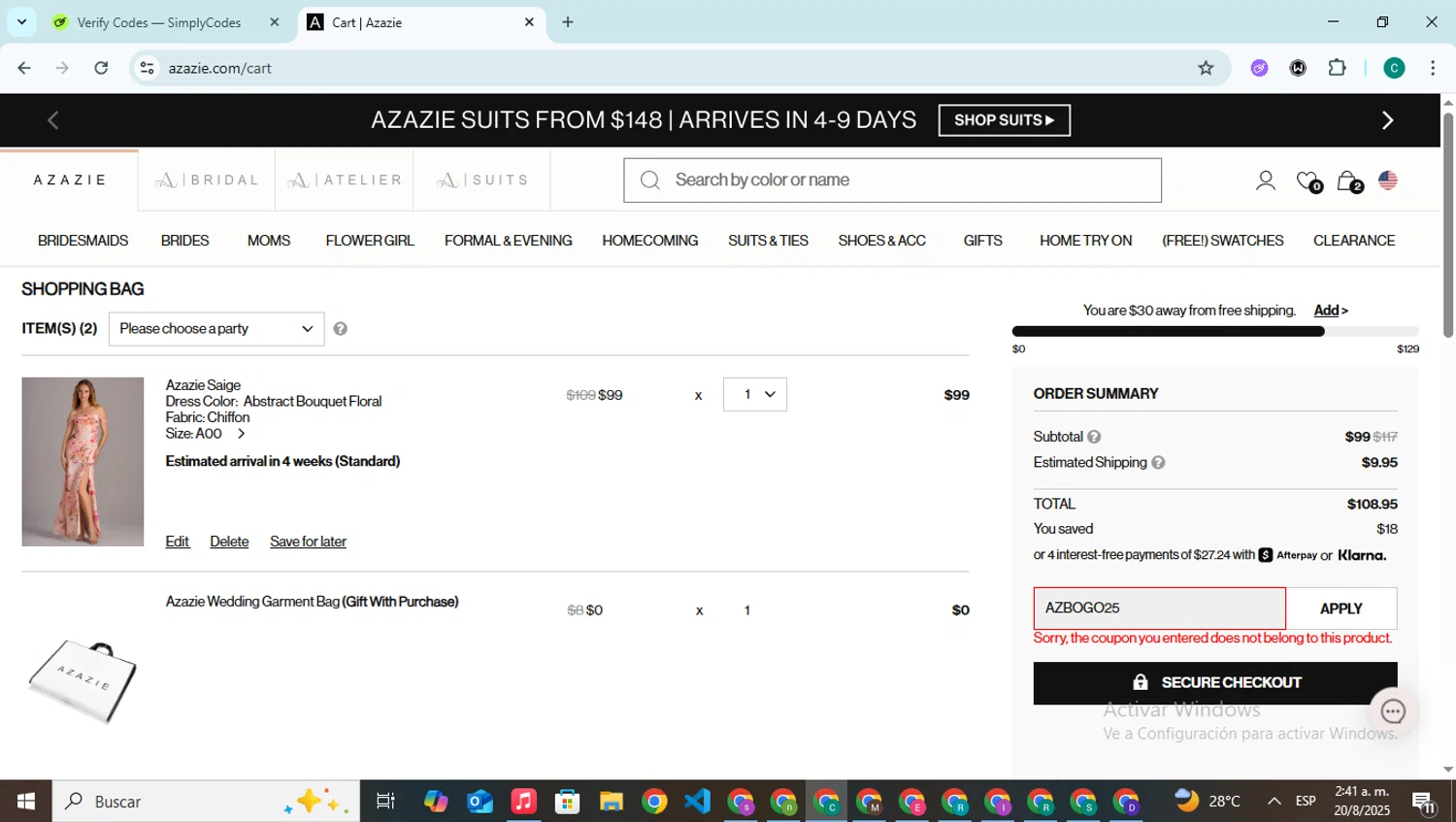
Task: Click help icon next to party dropdown
Action: coord(340,329)
